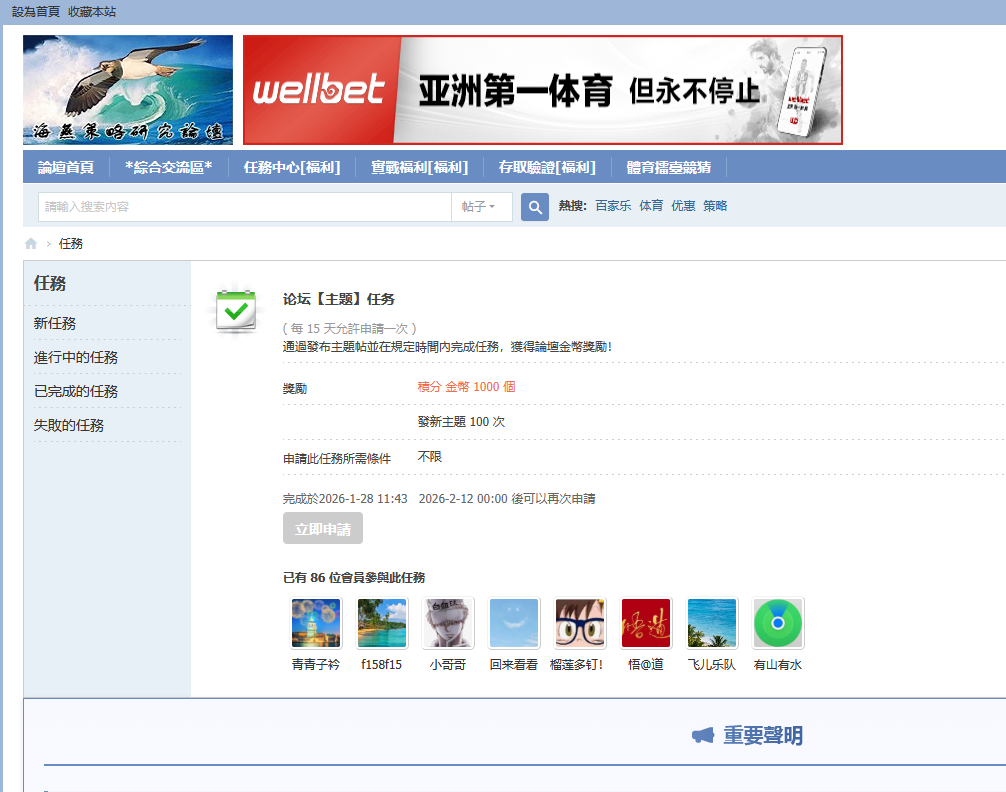Open the 任務中心[福利] menu item
1006x792 pixels.
click(x=292, y=167)
